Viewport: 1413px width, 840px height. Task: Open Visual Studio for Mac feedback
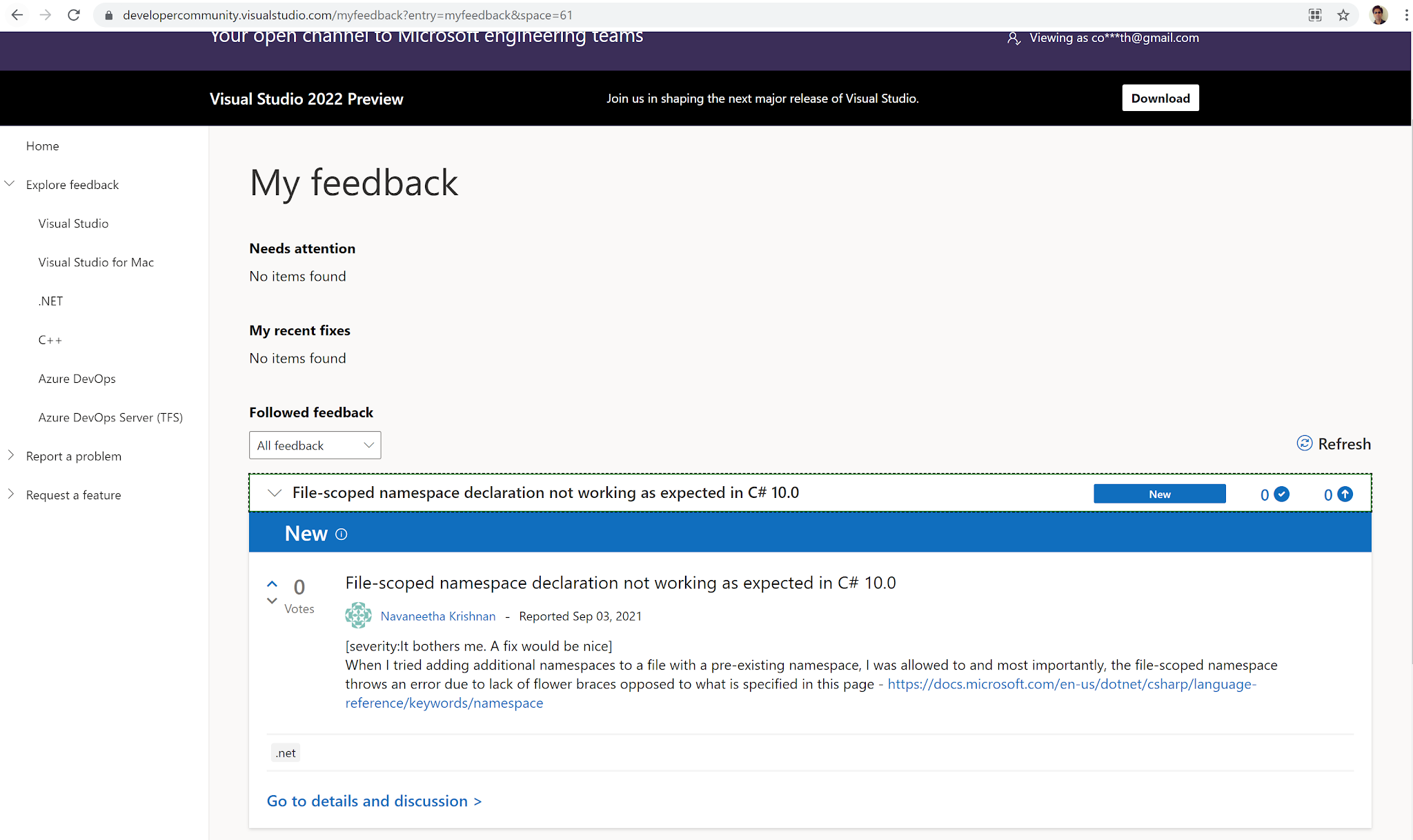[x=97, y=262]
